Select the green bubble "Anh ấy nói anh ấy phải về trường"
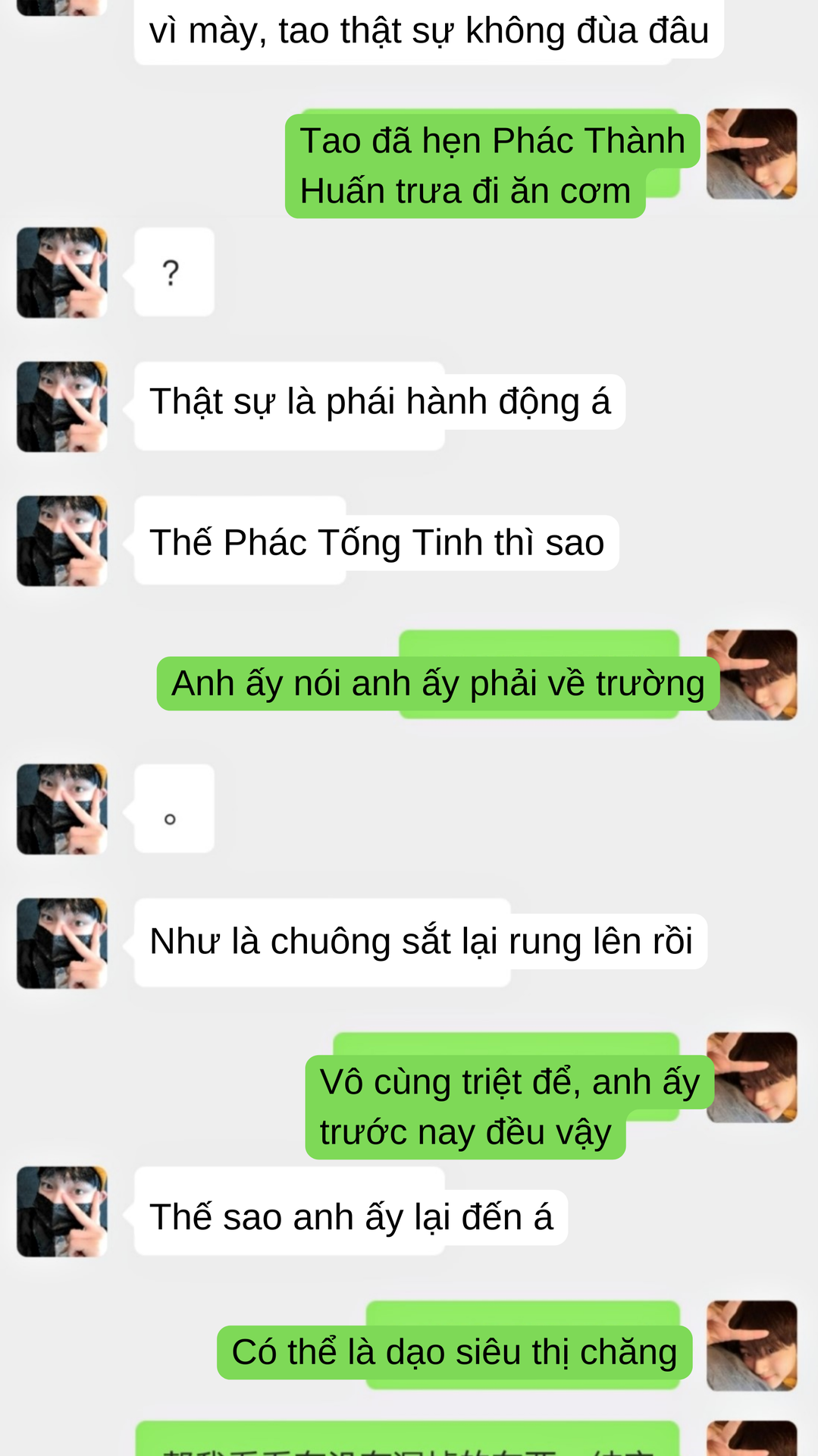Screen dimensions: 818x1456 pos(438,683)
